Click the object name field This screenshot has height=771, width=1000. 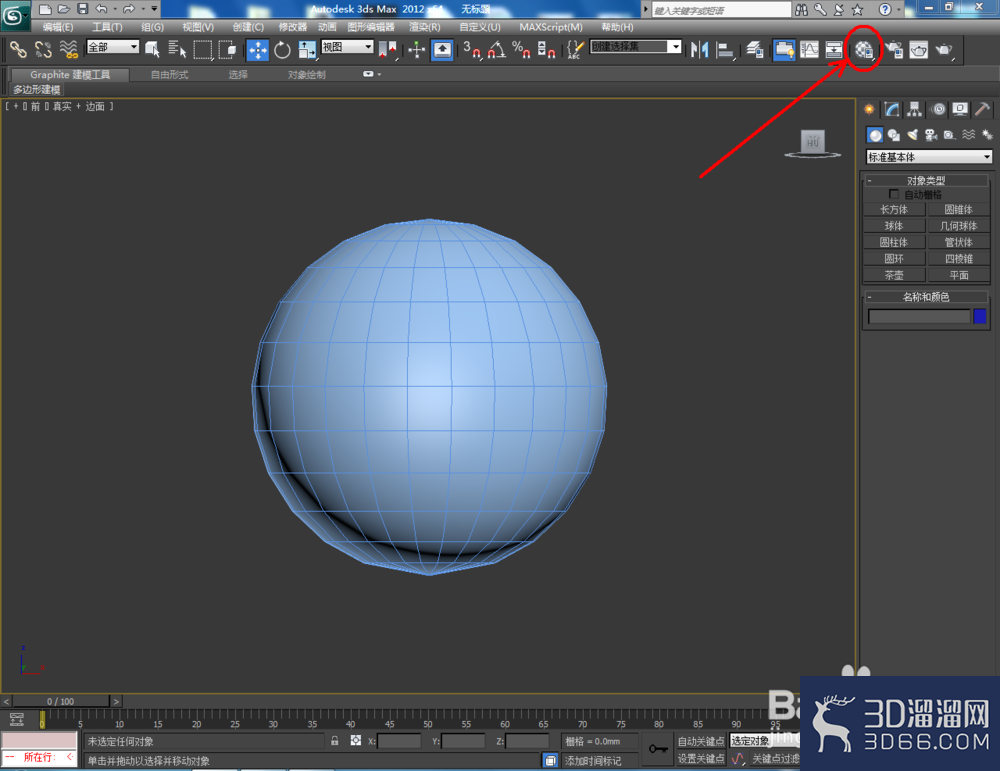click(918, 316)
